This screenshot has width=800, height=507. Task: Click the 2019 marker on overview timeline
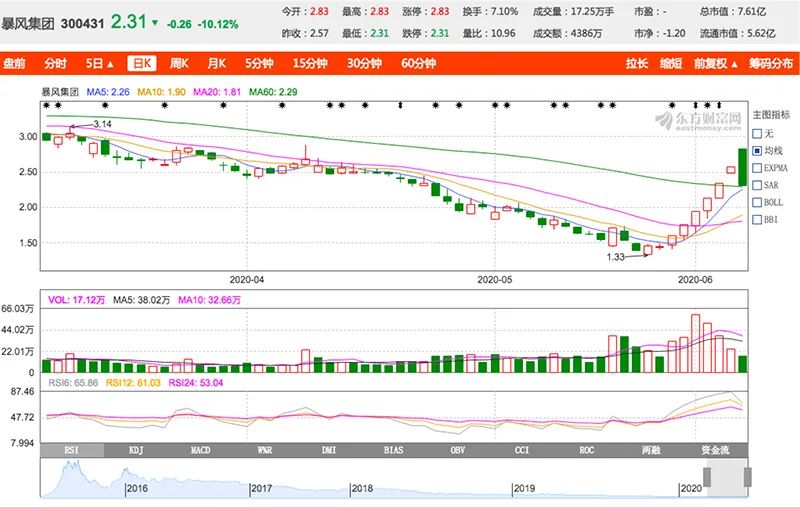click(524, 488)
